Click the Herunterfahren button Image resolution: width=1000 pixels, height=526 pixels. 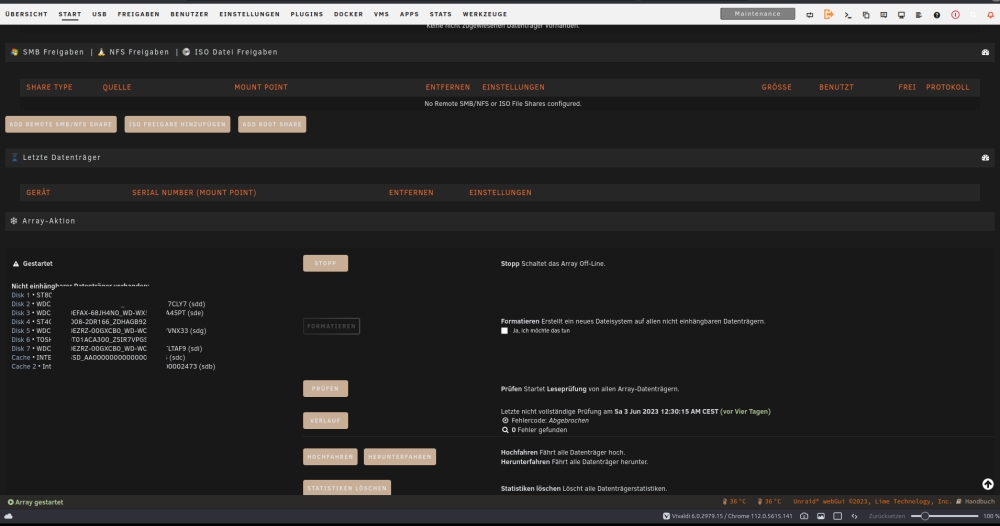coord(400,457)
